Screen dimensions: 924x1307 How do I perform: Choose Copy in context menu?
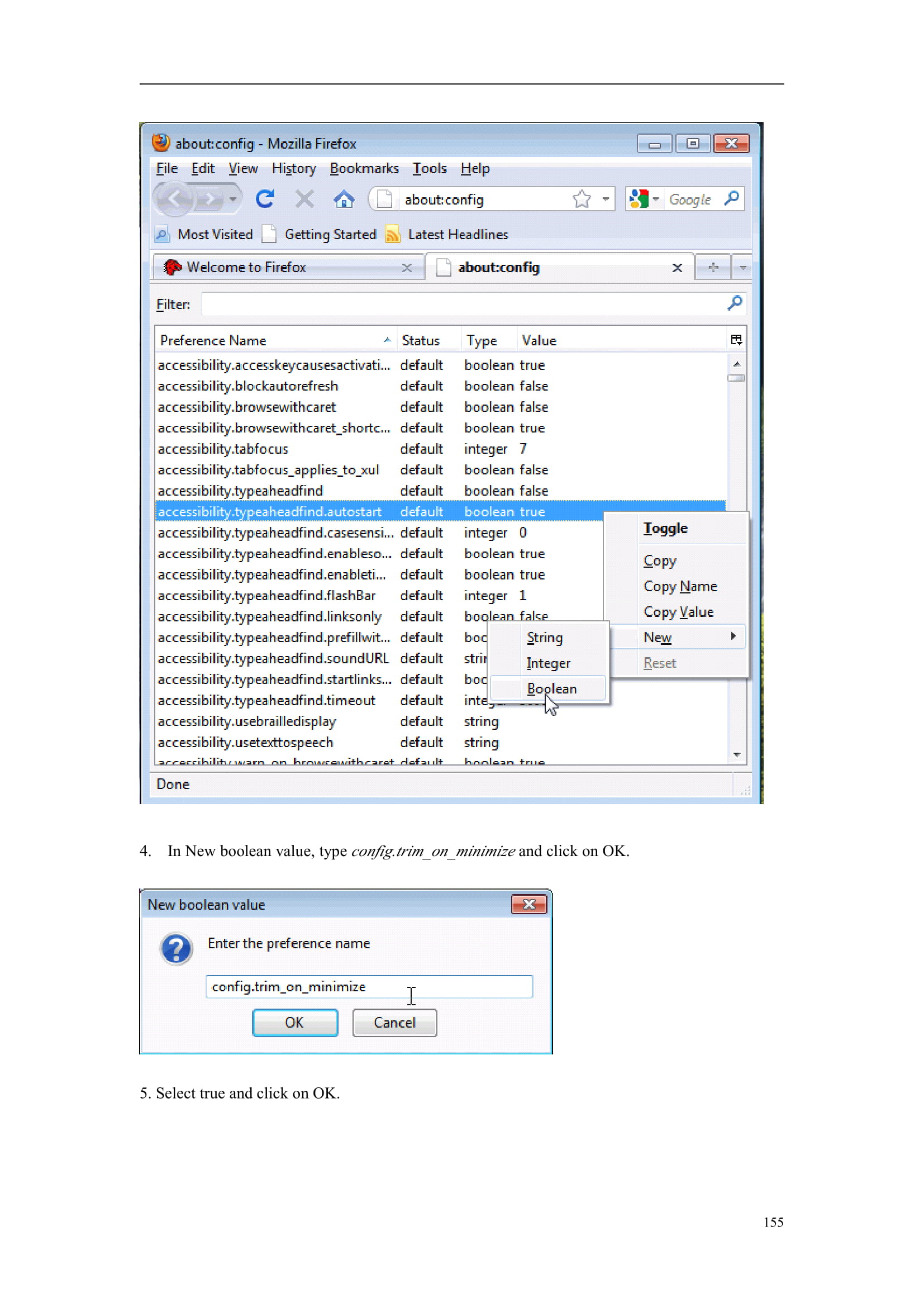click(676, 560)
